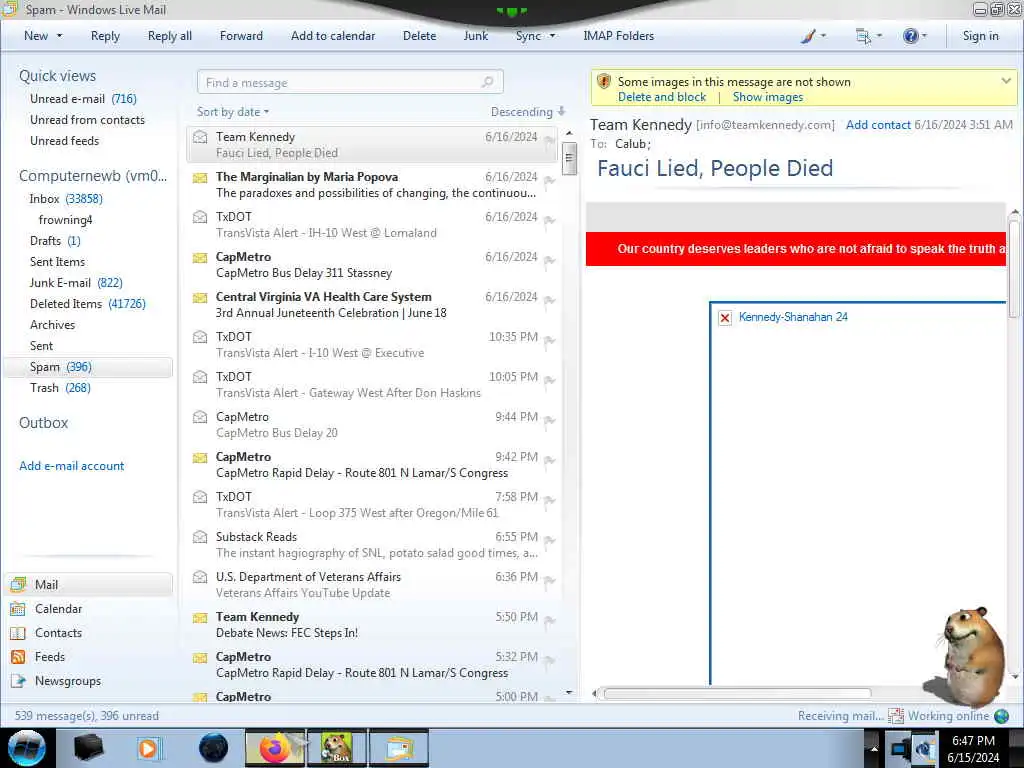Open media player taskbar icon
This screenshot has height=768, width=1024.
pyautogui.click(x=149, y=748)
